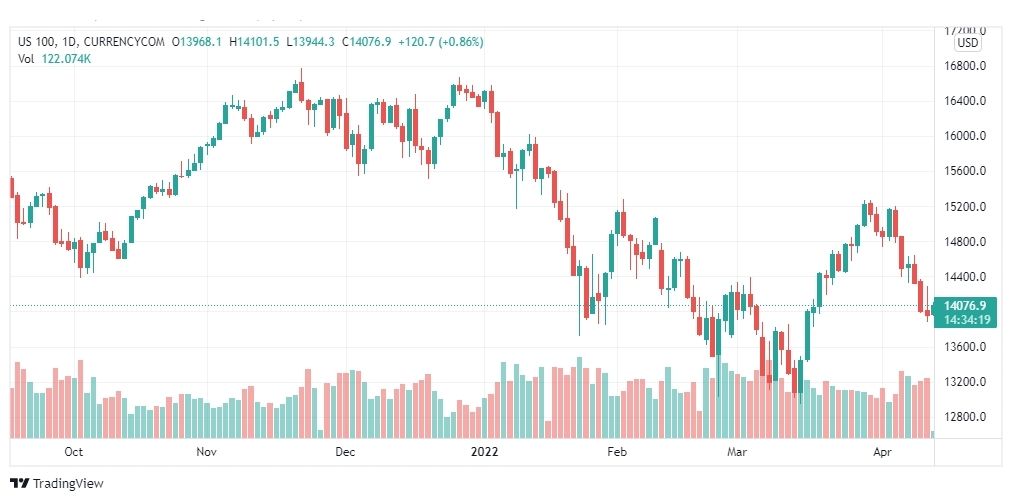Click the dotted current price line
Image resolution: width=1012 pixels, height=501 pixels.
471,305
